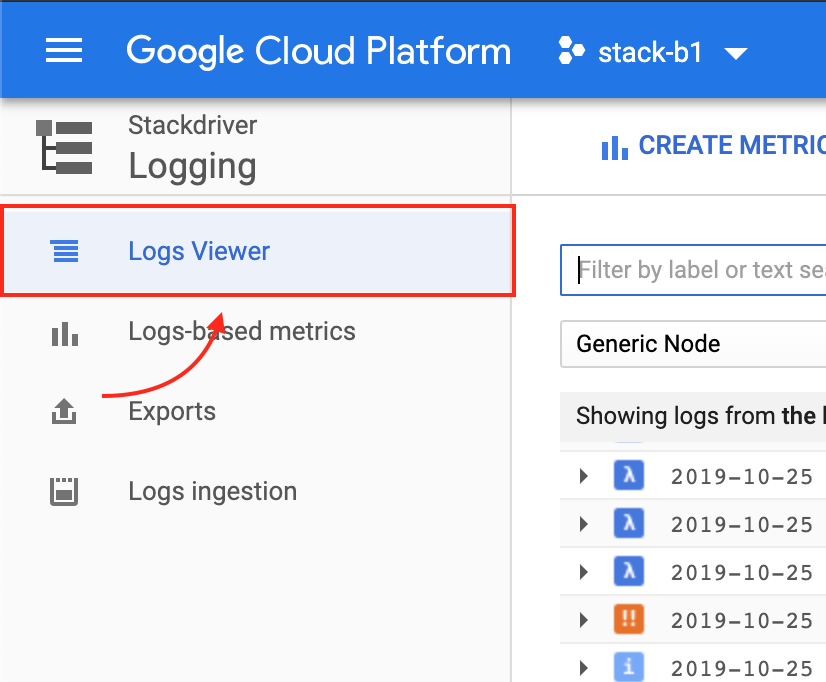Focus the Filter by label or text search field
This screenshot has height=682, width=826.
pos(693,270)
